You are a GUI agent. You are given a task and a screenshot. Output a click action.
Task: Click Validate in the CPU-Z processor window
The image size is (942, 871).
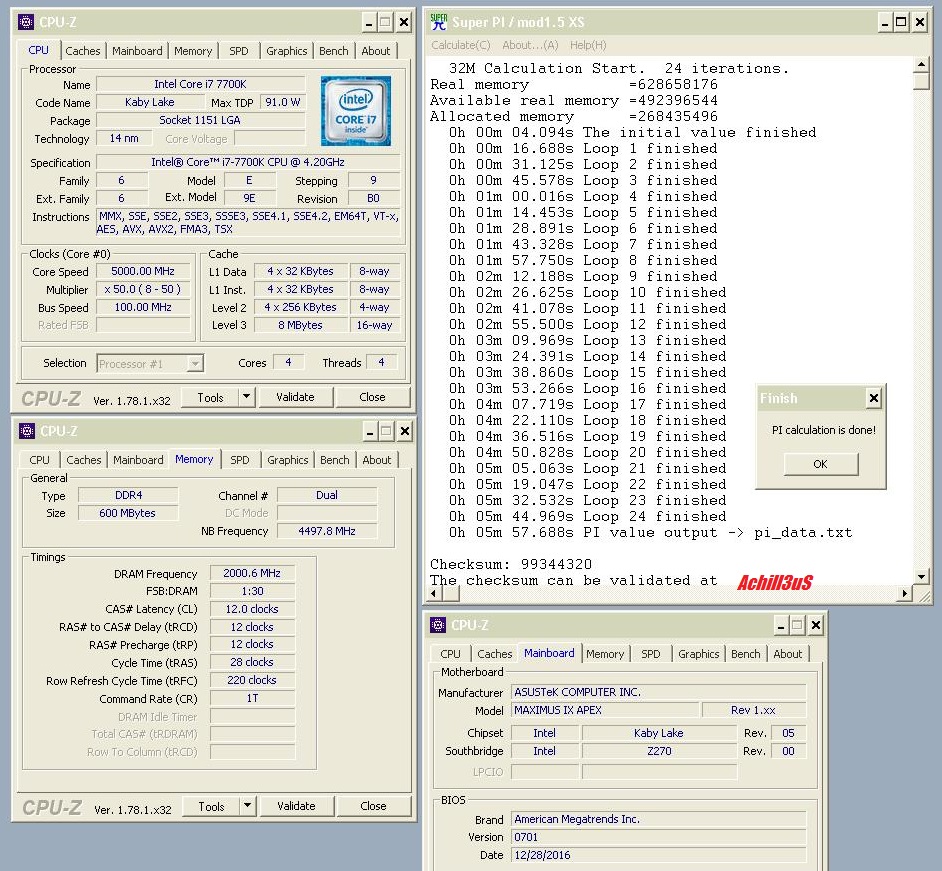295,396
